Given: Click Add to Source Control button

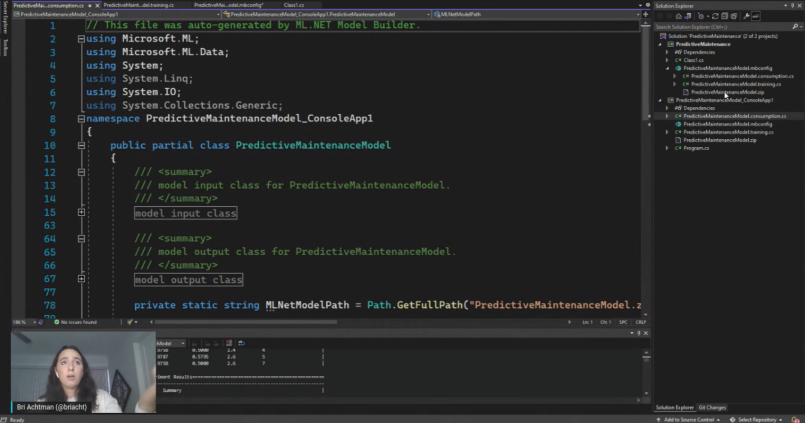Looking at the screenshot, I should click(x=688, y=419).
